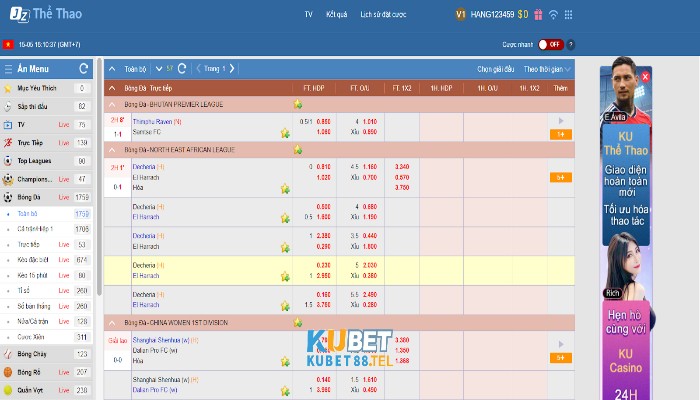
Task: Open the apps grid icon in header
Action: point(568,15)
